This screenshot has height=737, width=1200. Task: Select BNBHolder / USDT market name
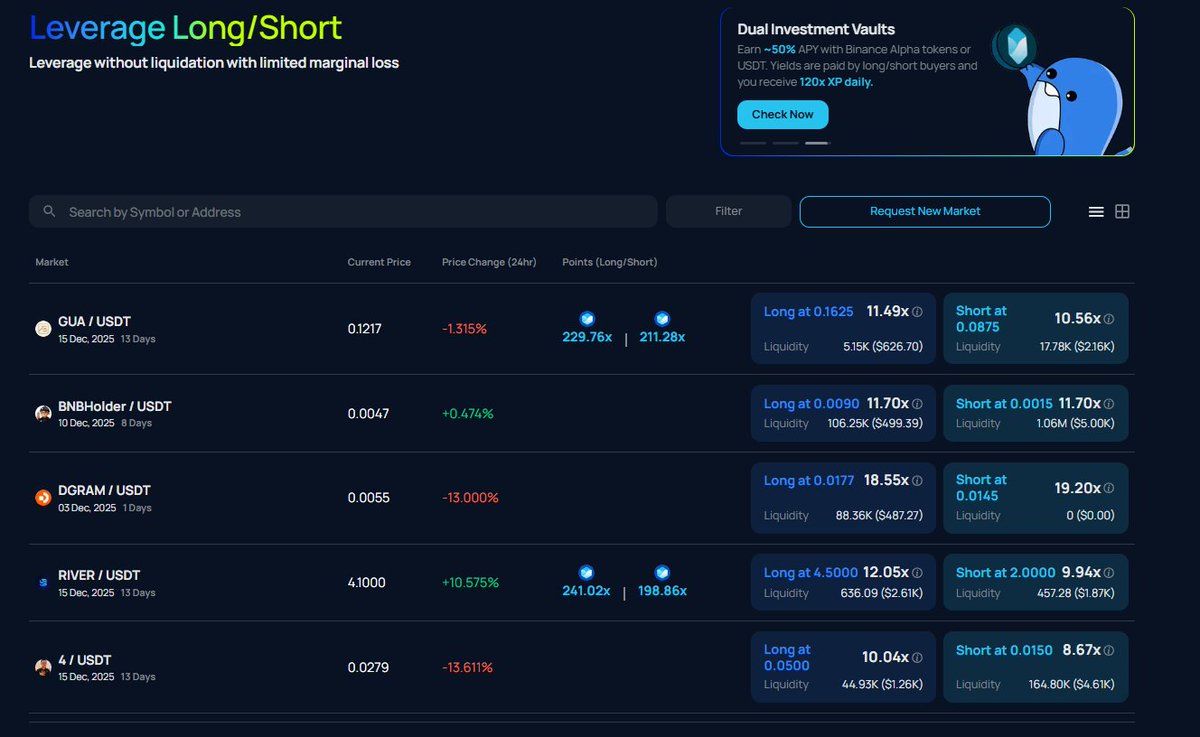pos(114,406)
